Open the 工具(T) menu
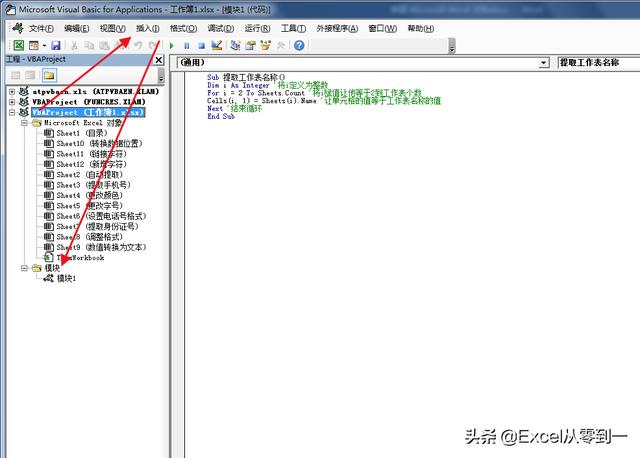640x458 pixels. point(293,29)
